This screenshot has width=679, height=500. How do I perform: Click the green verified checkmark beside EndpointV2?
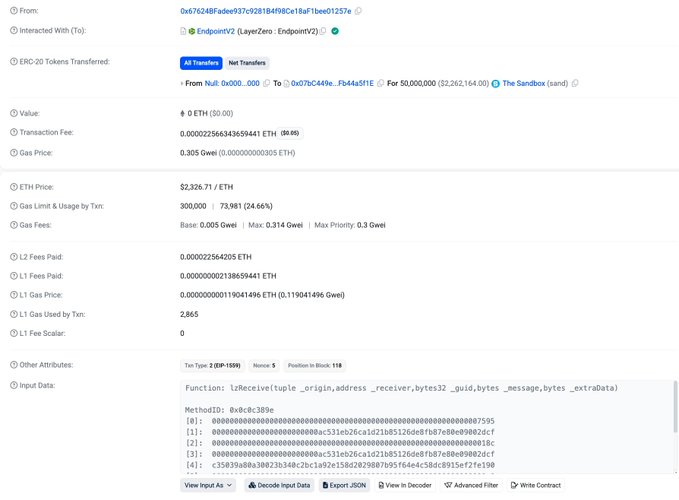click(335, 31)
